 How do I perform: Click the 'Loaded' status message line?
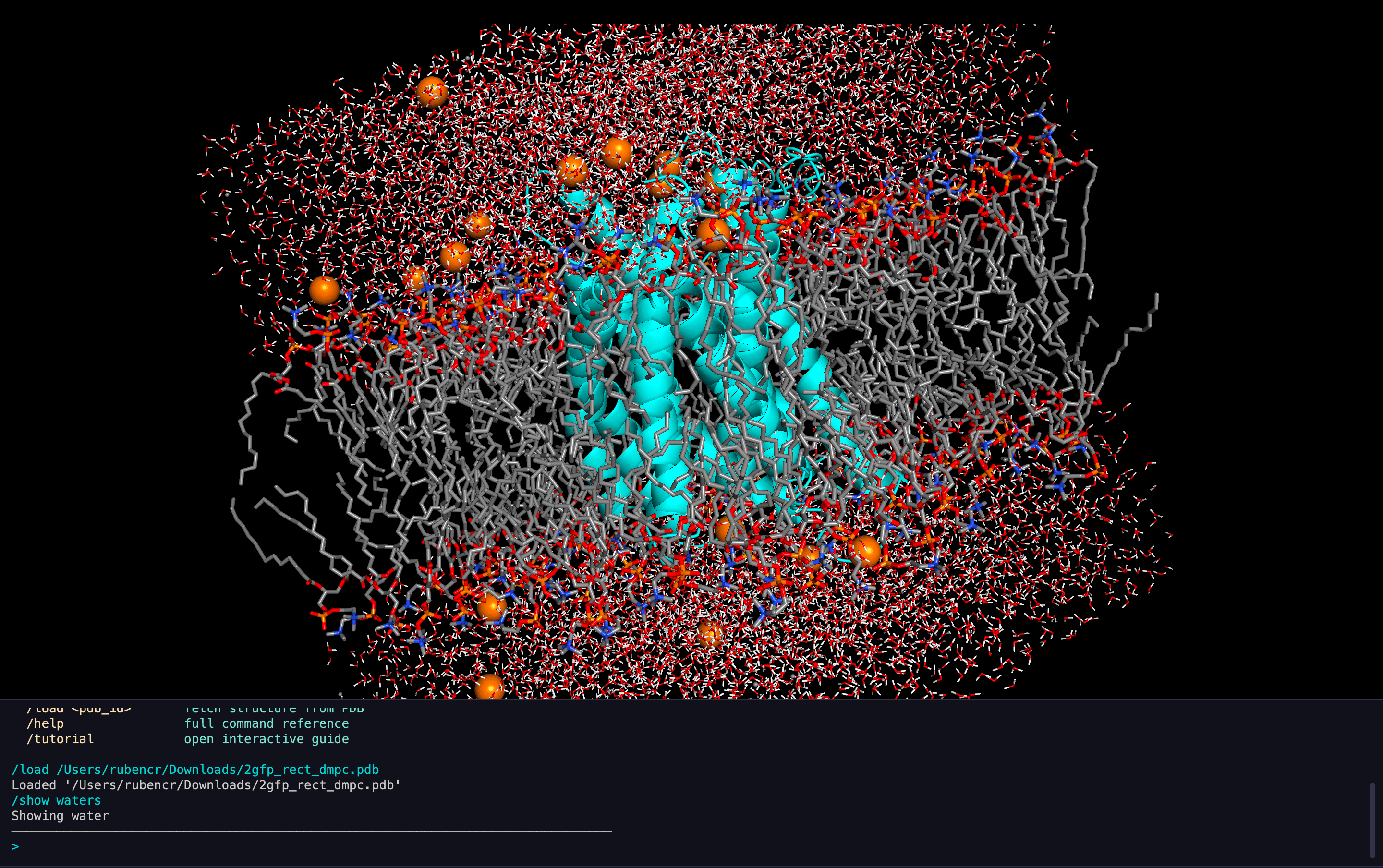pyautogui.click(x=206, y=785)
